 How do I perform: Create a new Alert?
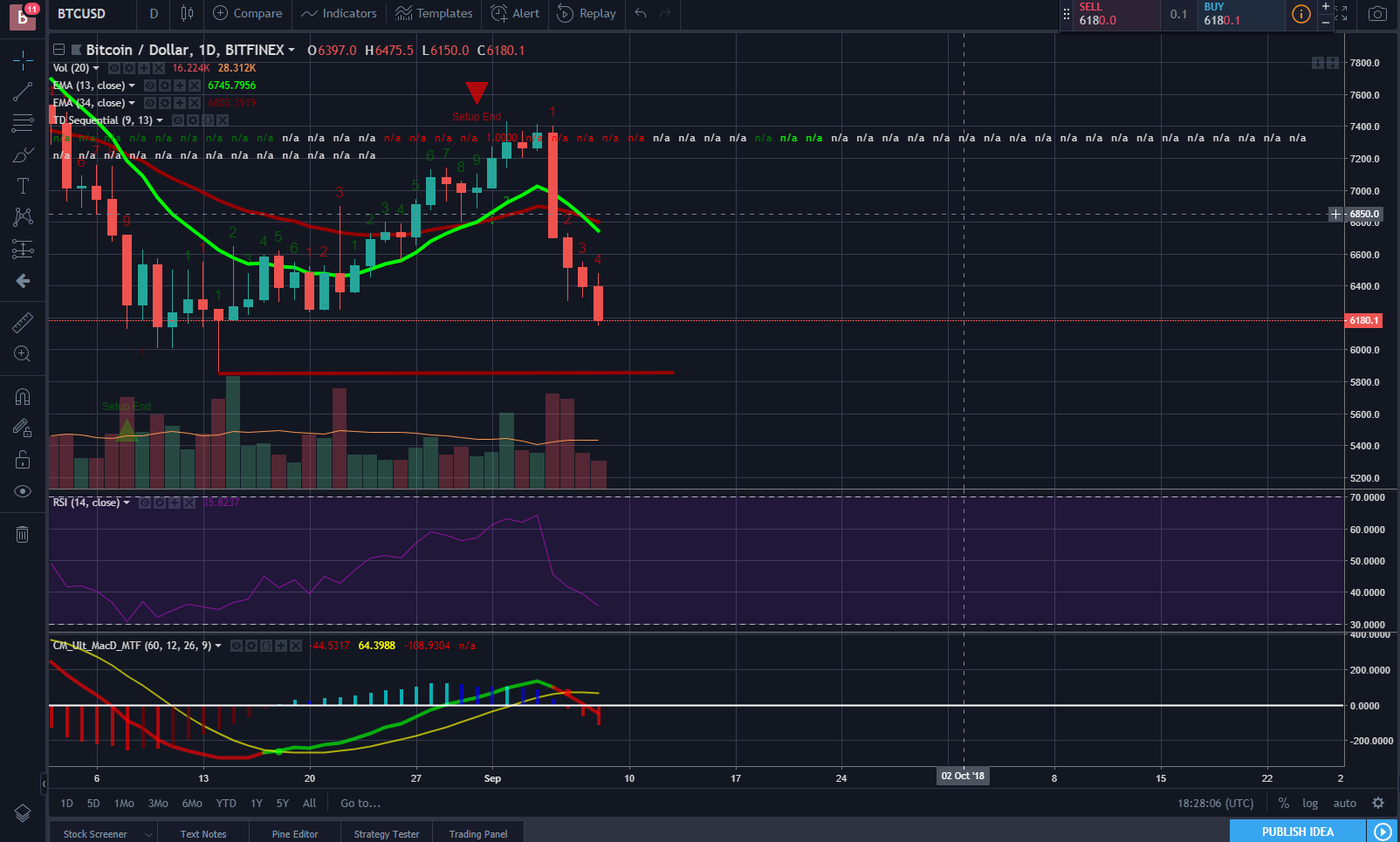[x=515, y=13]
